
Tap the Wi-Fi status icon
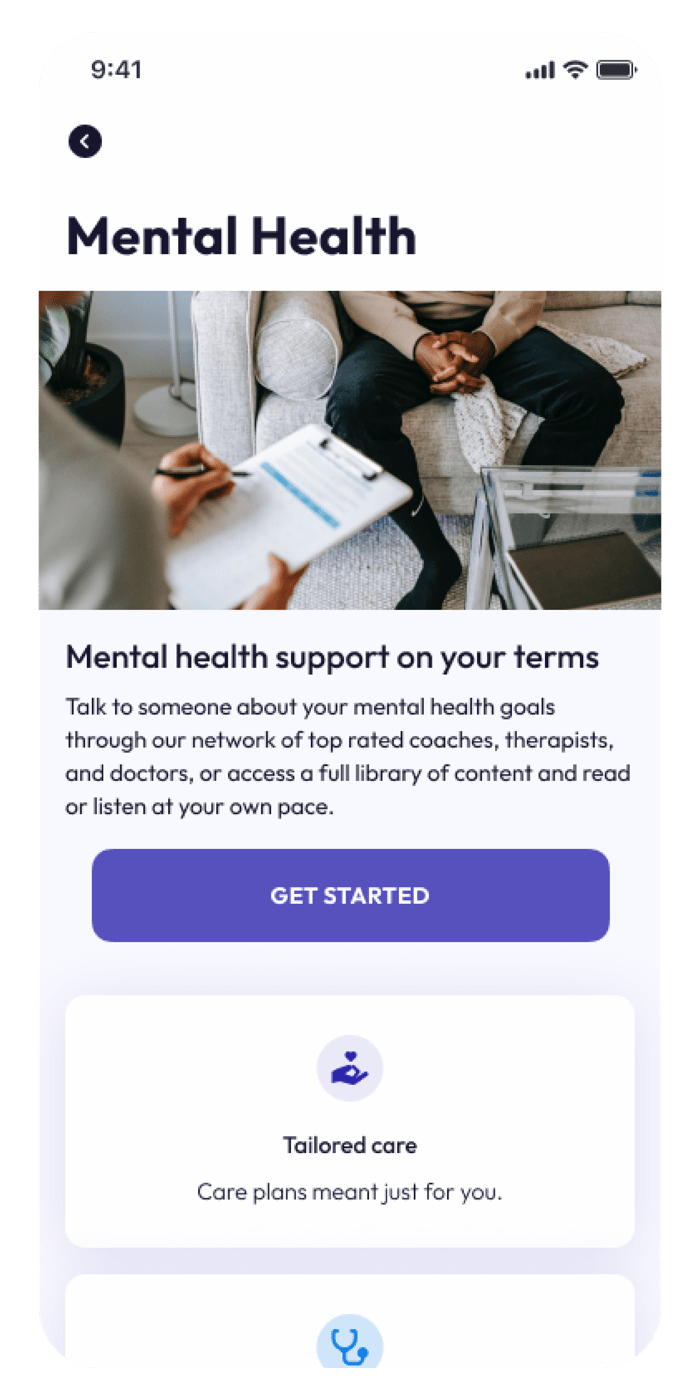[x=575, y=69]
